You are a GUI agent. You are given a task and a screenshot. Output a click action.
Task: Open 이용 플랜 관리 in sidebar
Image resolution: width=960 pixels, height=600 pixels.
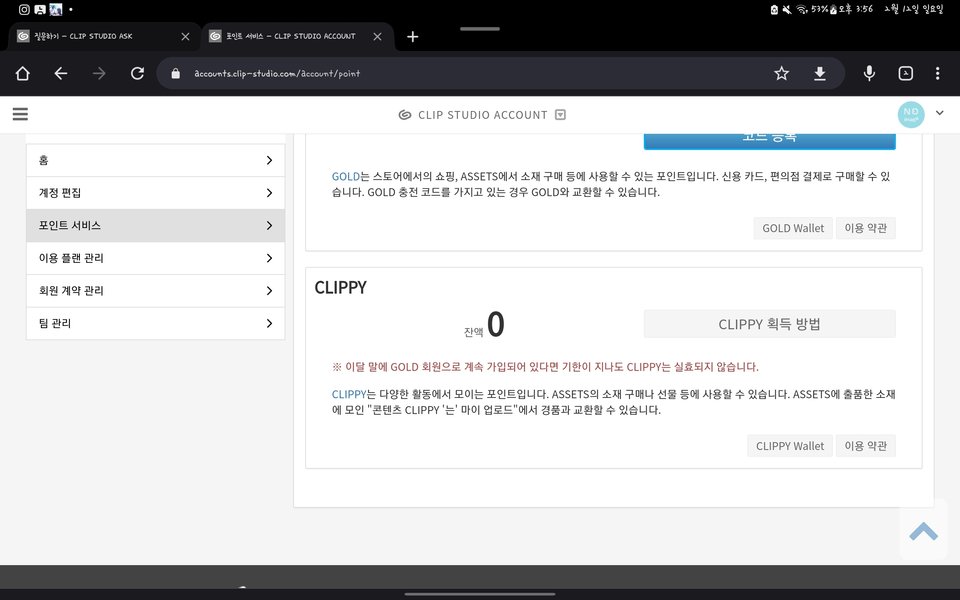155,258
